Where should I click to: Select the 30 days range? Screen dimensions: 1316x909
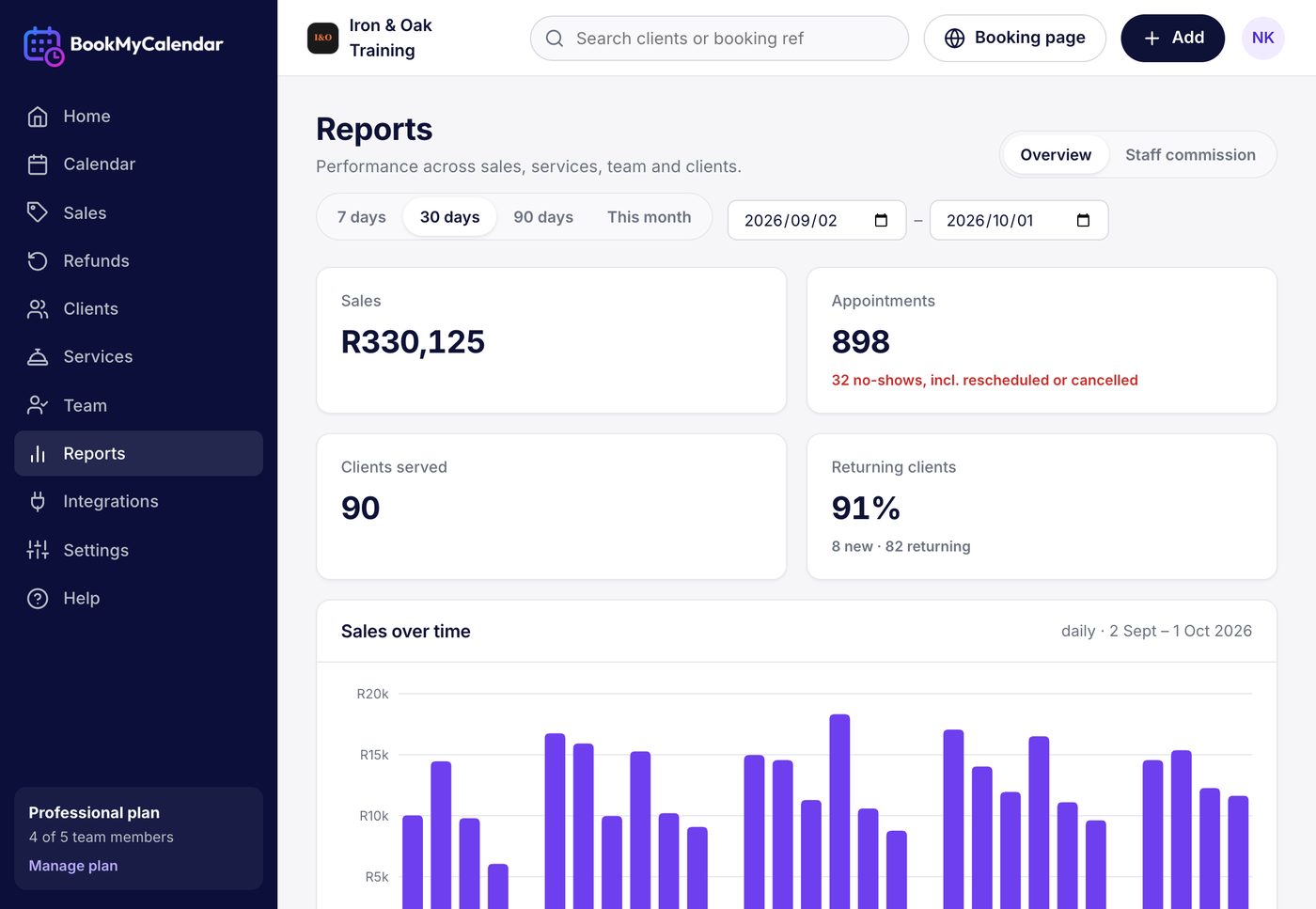(x=449, y=217)
